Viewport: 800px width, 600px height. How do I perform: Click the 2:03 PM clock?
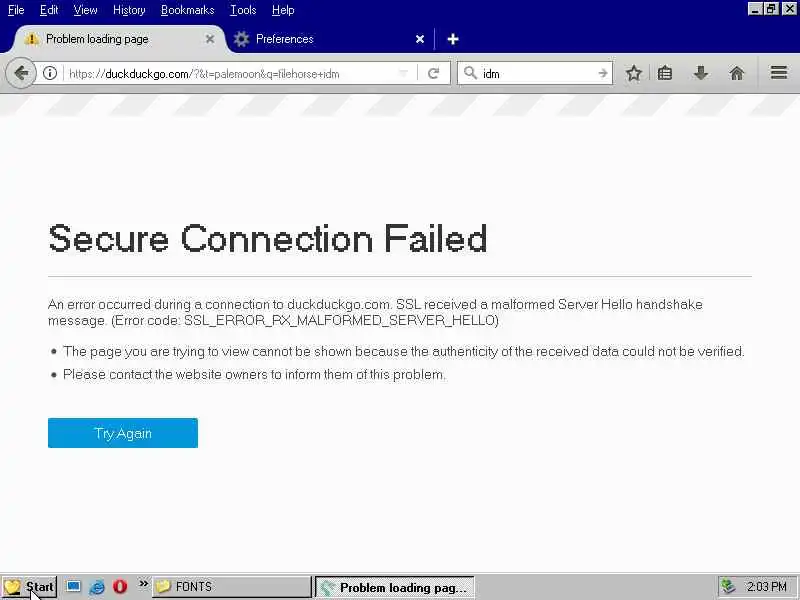point(766,586)
